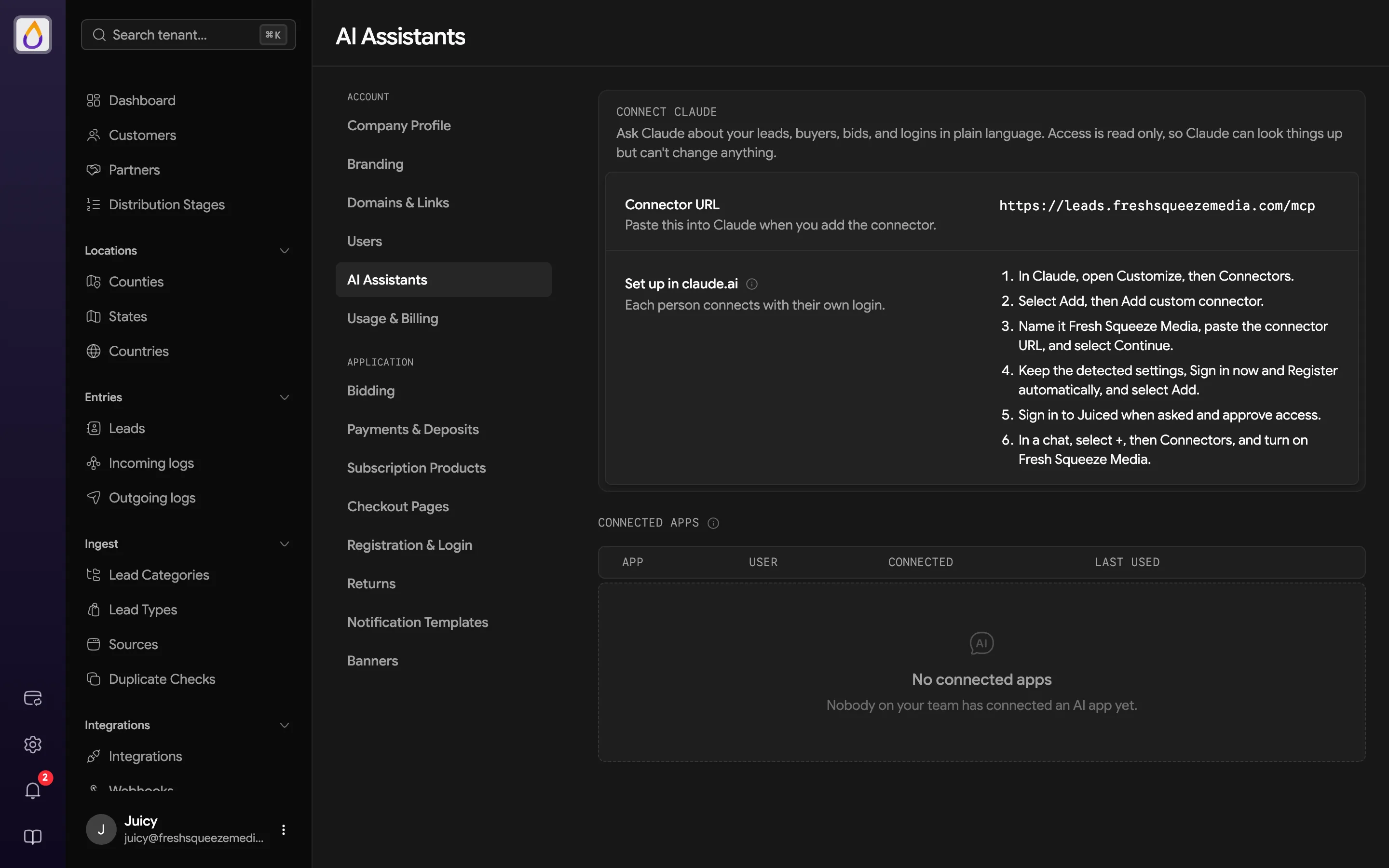The height and width of the screenshot is (868, 1389).
Task: Open the Juicy account three-dot menu
Action: (x=284, y=829)
